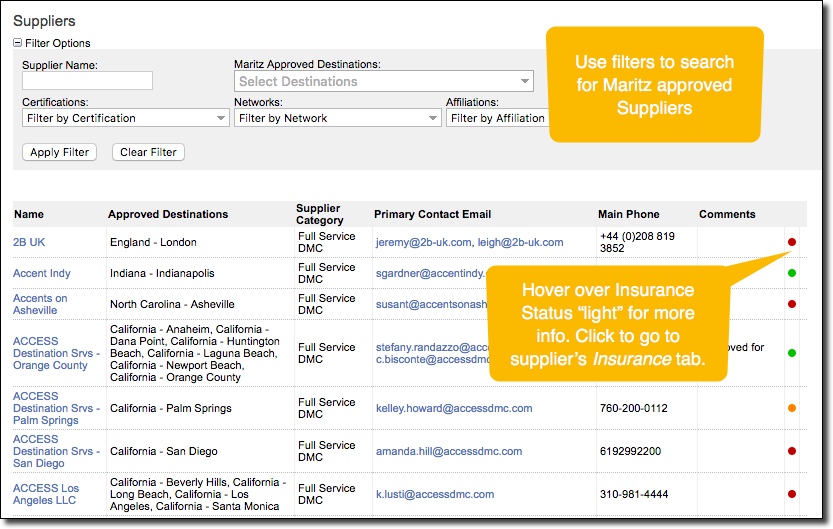Click the England - London destination cell
Image resolution: width=833 pixels, height=529 pixels.
coord(154,242)
